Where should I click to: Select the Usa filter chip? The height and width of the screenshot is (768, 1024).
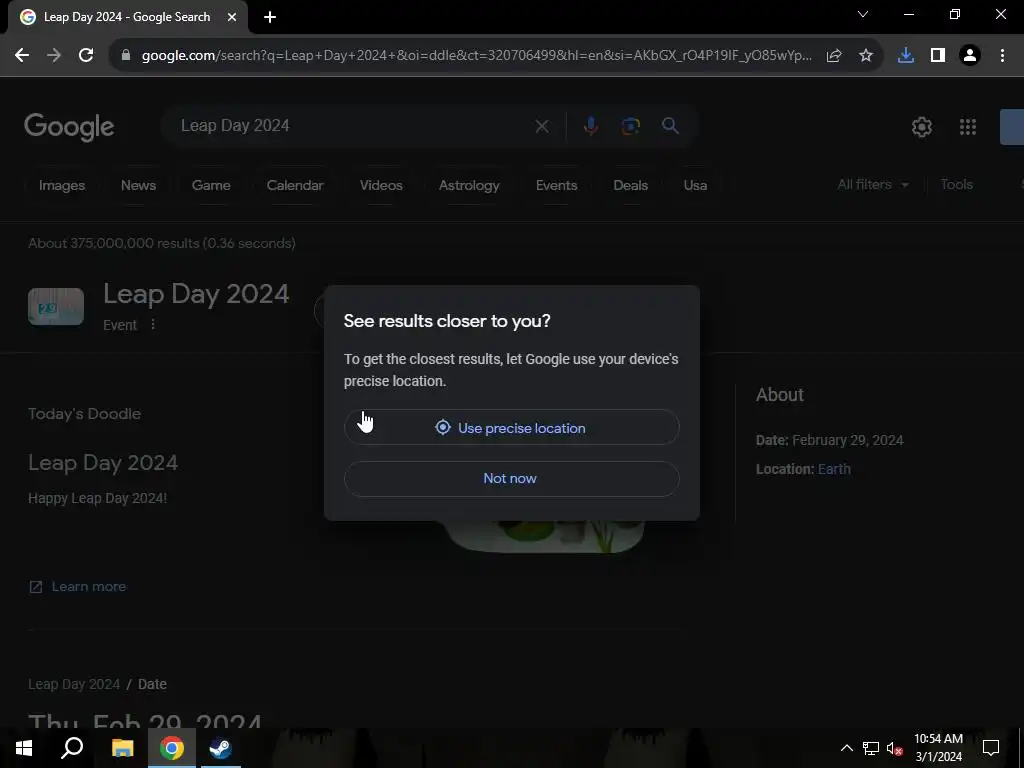pos(695,185)
